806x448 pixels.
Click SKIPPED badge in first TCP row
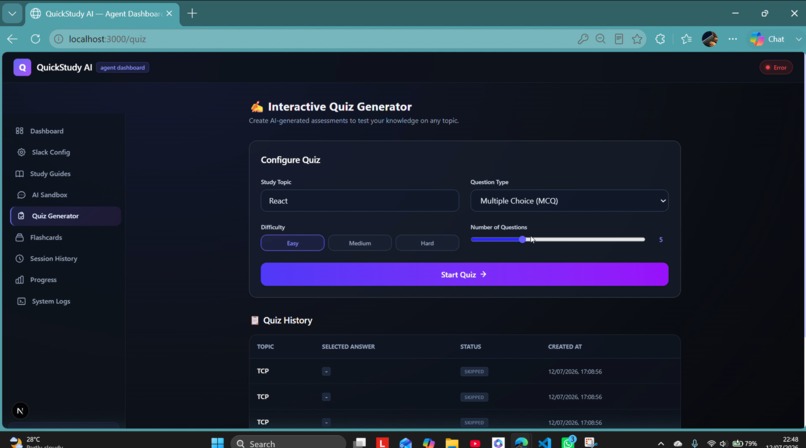474,371
